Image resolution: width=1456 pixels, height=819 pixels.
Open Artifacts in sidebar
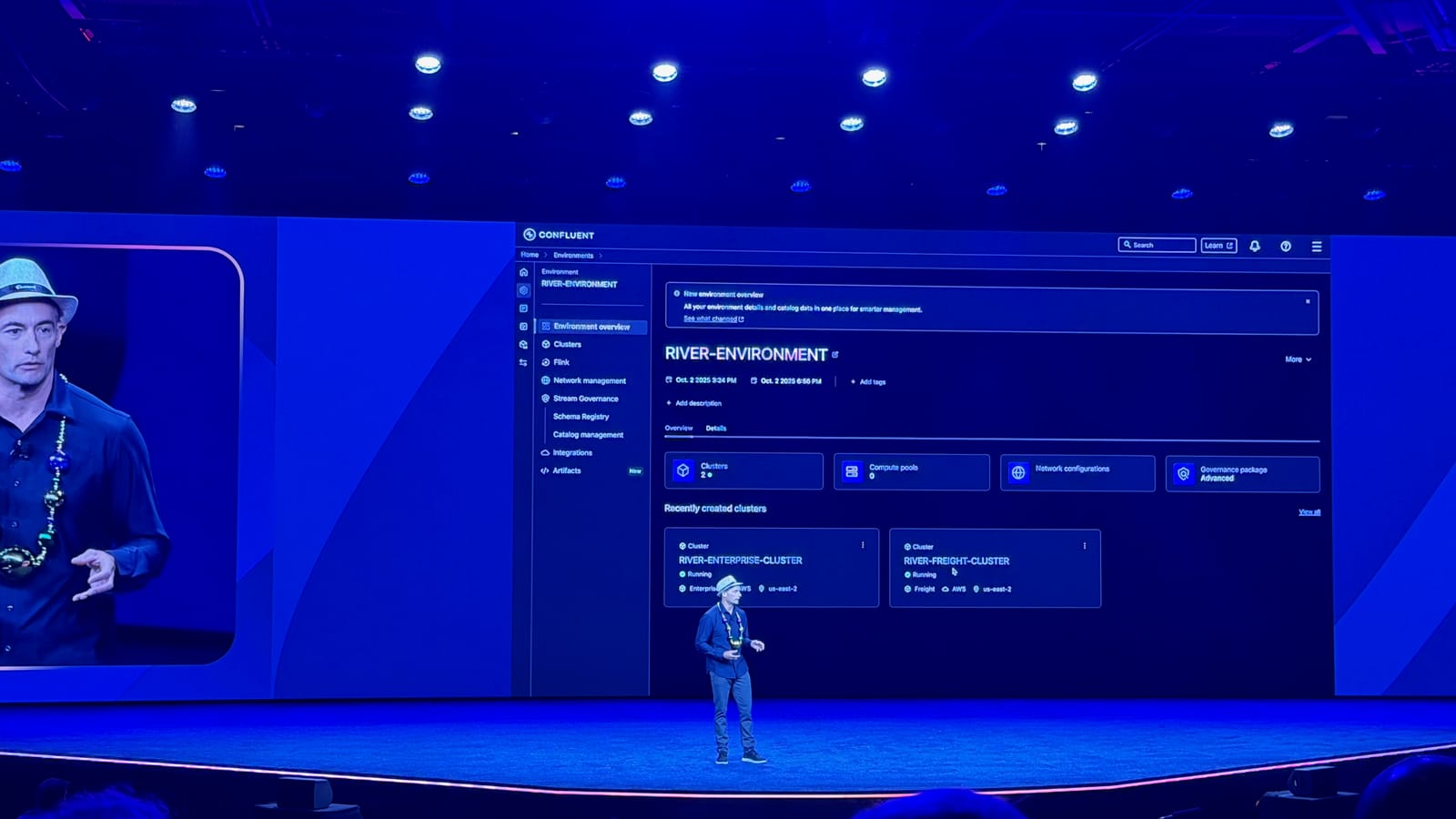[x=567, y=470]
